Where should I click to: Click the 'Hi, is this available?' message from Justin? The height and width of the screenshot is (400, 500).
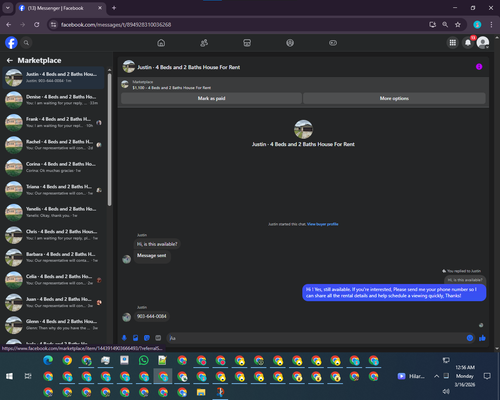[157, 244]
